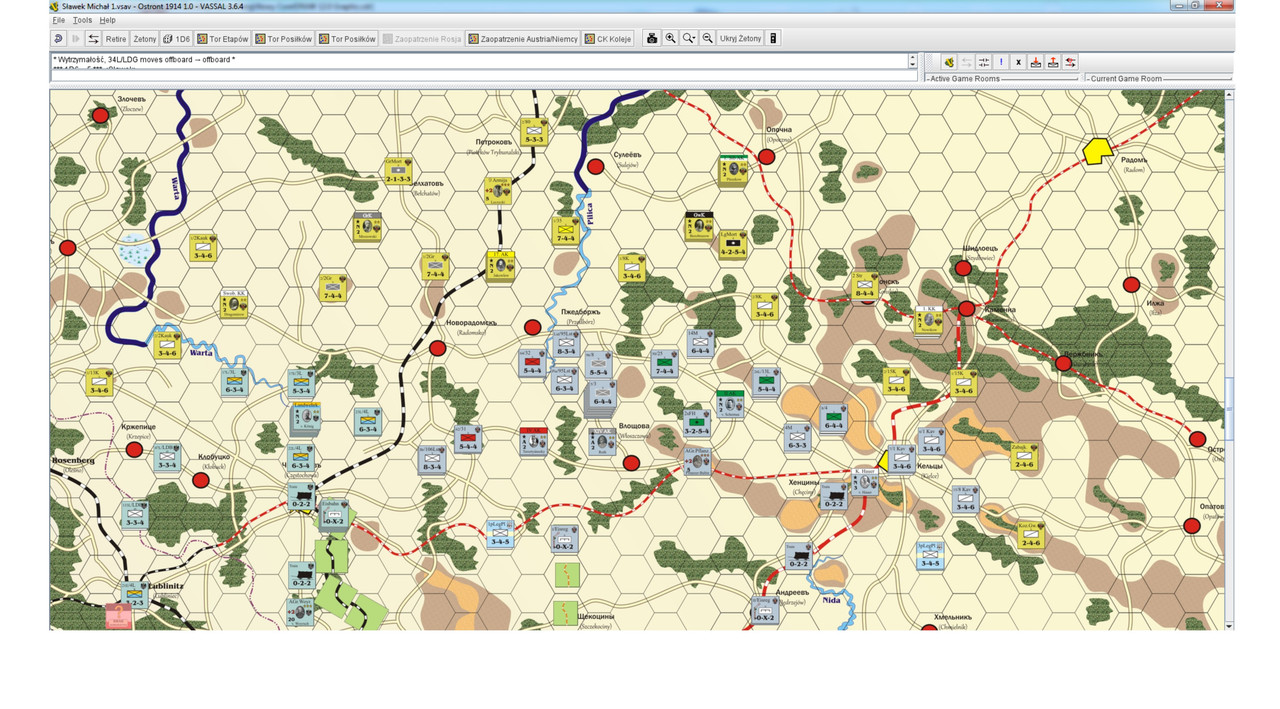Click the chat message input field
The height and width of the screenshot is (709, 1280).
pyautogui.click(x=483, y=76)
